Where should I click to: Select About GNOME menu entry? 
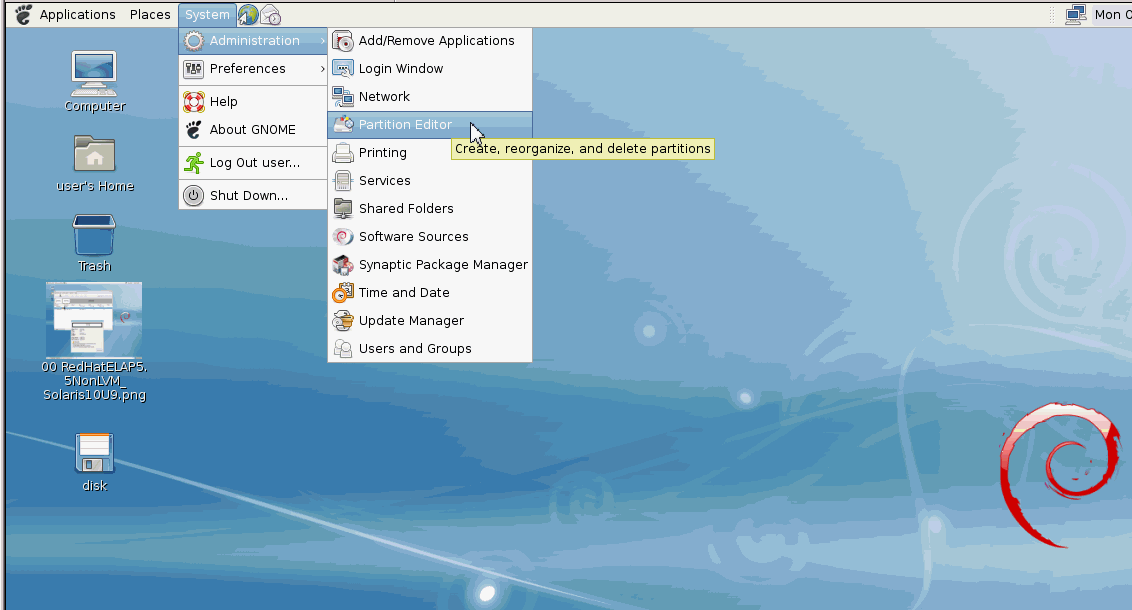point(253,130)
